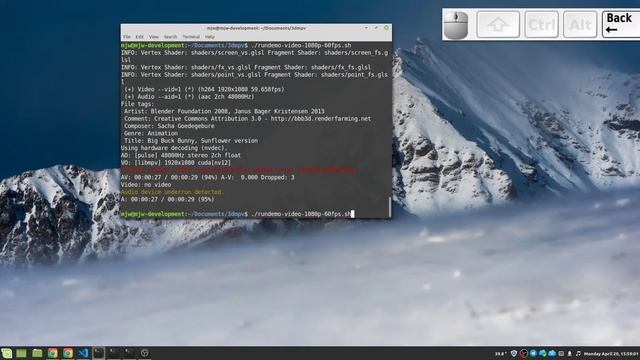
Task: Click the 'VO: [libmpv] 1920x1080 cuda[nv12]' line
Action: [x=176, y=163]
